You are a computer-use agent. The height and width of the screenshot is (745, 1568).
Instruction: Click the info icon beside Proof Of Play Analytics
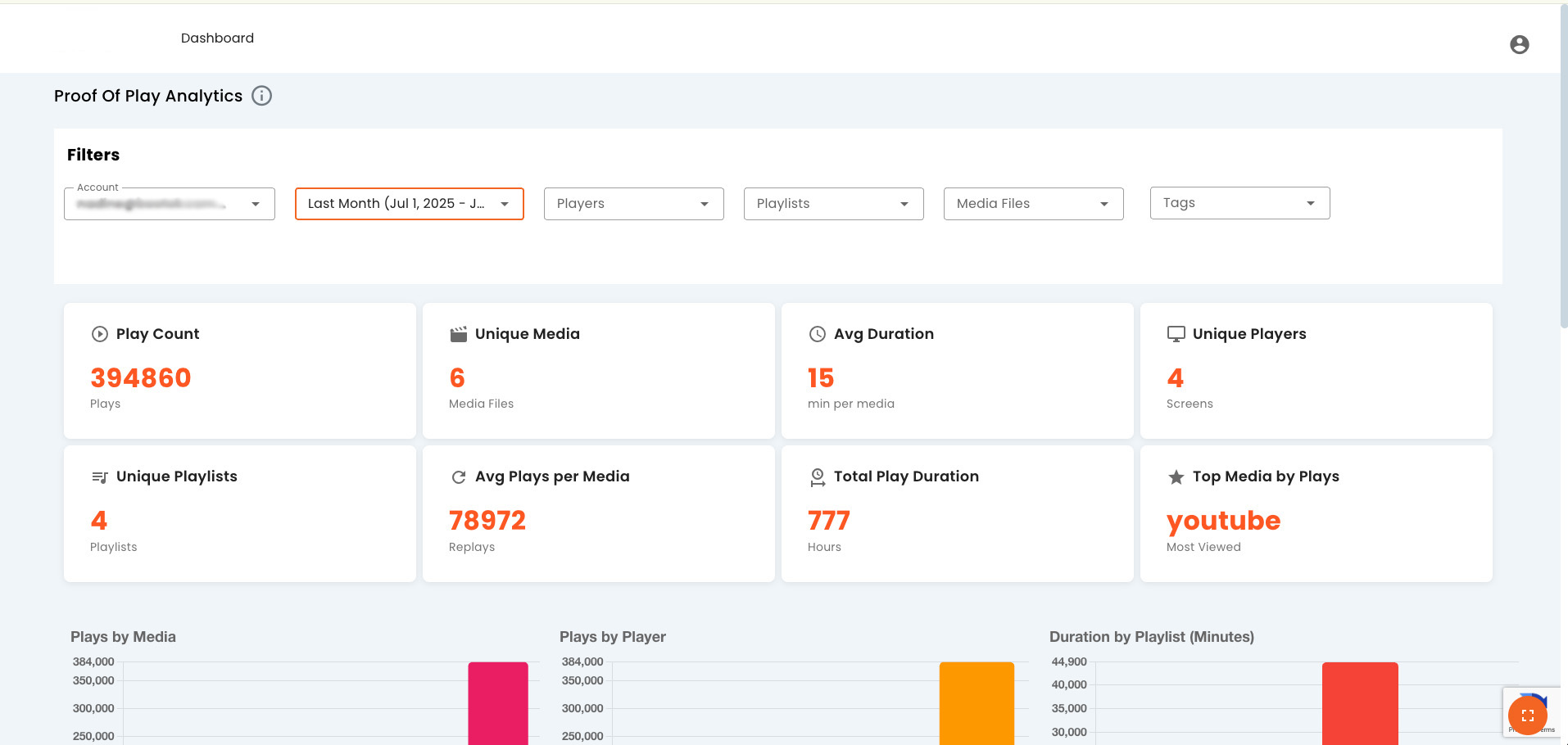click(x=261, y=96)
